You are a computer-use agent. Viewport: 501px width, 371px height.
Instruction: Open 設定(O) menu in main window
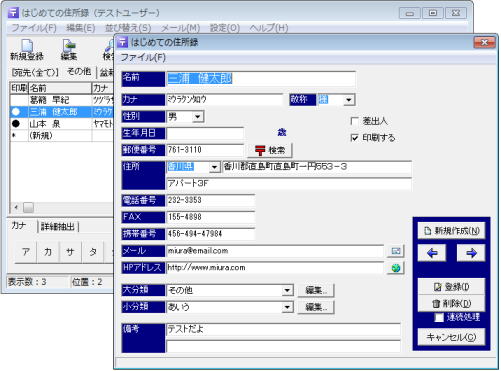pyautogui.click(x=225, y=28)
